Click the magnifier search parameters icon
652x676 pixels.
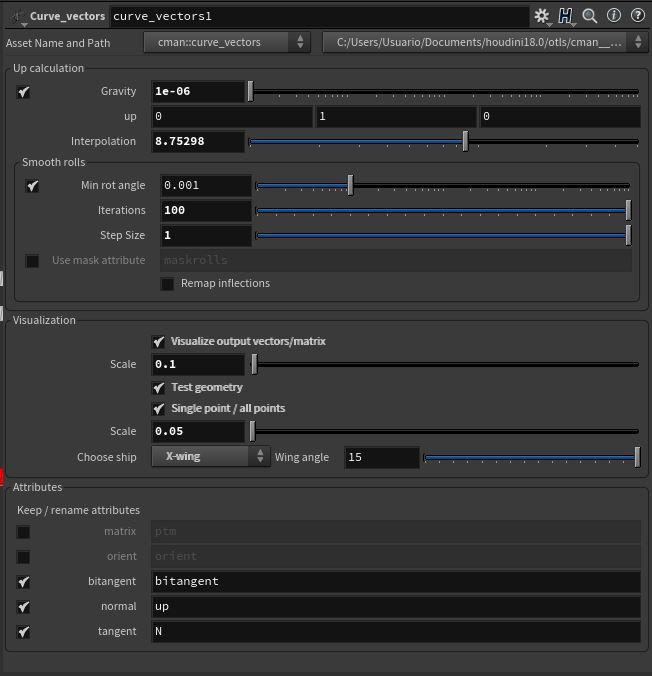(x=590, y=16)
